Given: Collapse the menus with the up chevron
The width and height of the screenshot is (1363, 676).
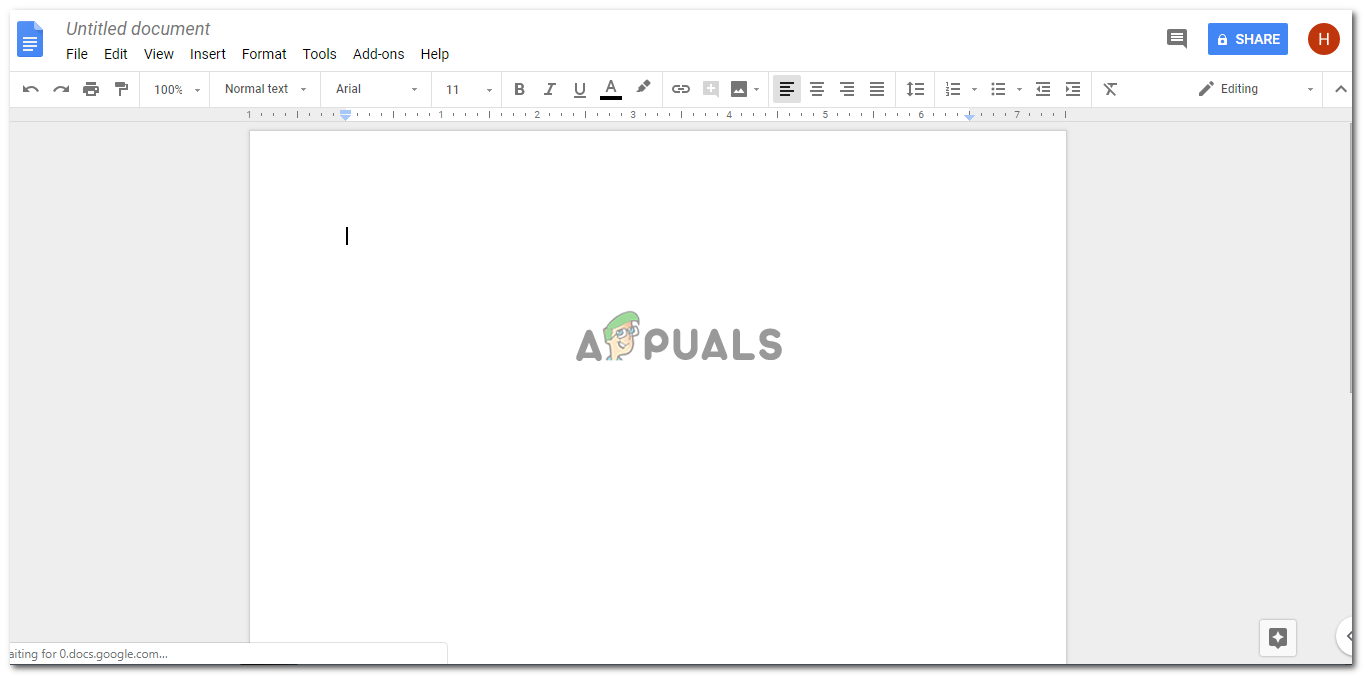Looking at the screenshot, I should [1341, 89].
